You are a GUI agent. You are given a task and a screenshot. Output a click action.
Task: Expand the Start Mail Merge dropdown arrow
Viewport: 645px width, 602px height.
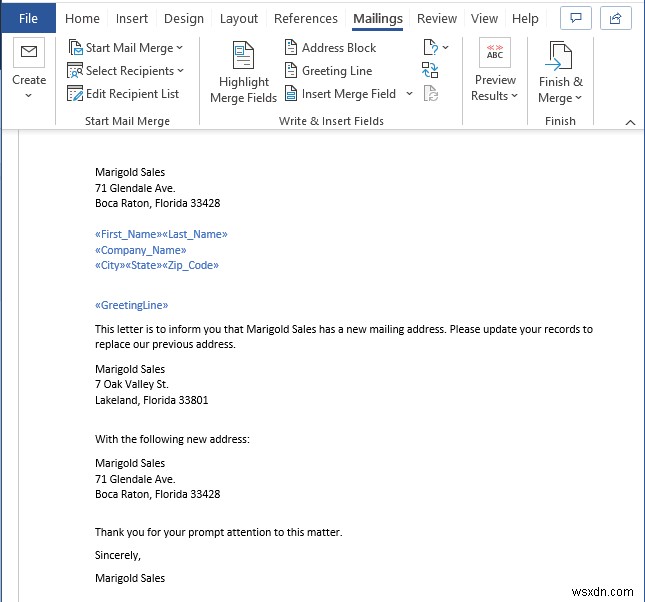pos(180,48)
